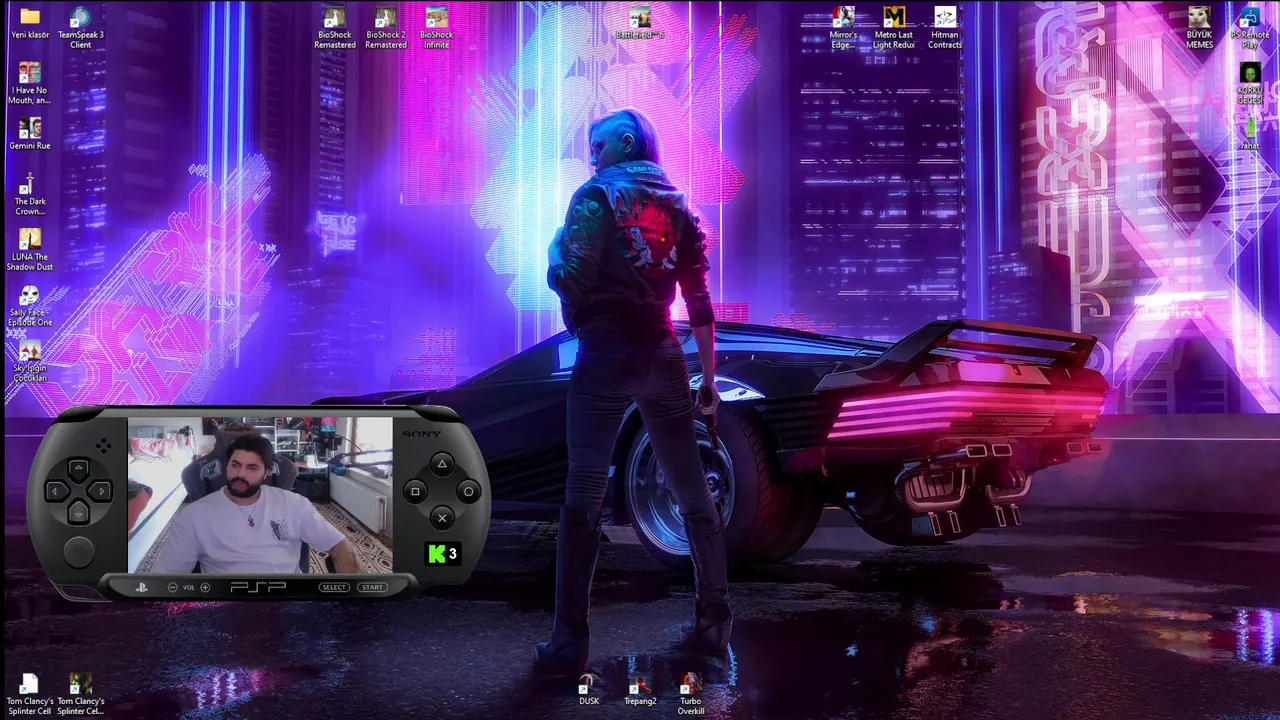Click the PS Remote Play shortcut
This screenshot has height=720, width=1280.
click(1250, 17)
